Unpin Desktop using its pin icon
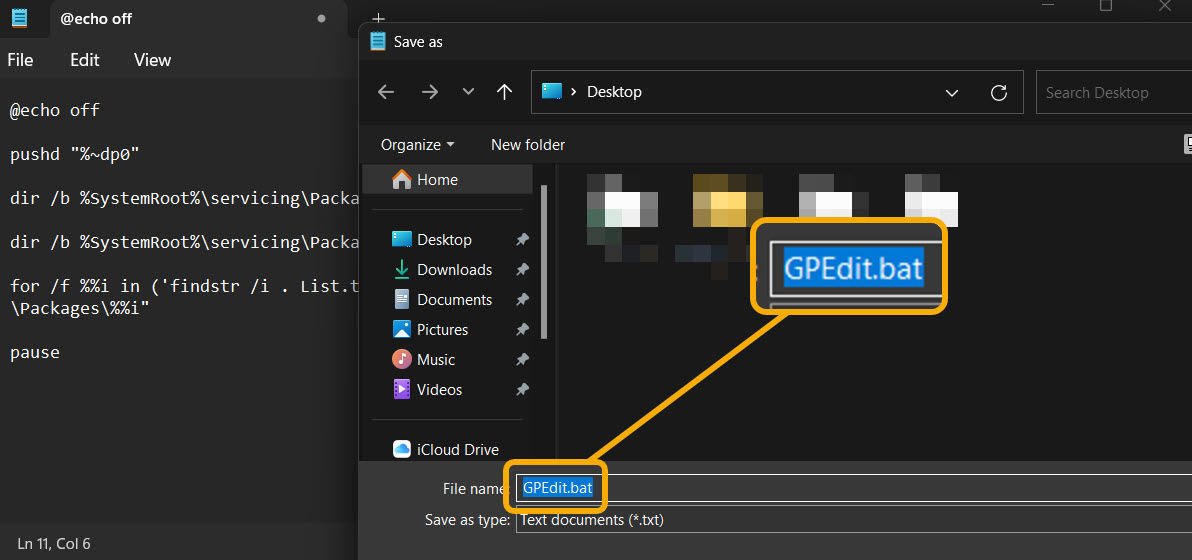This screenshot has width=1192, height=560. (x=522, y=239)
